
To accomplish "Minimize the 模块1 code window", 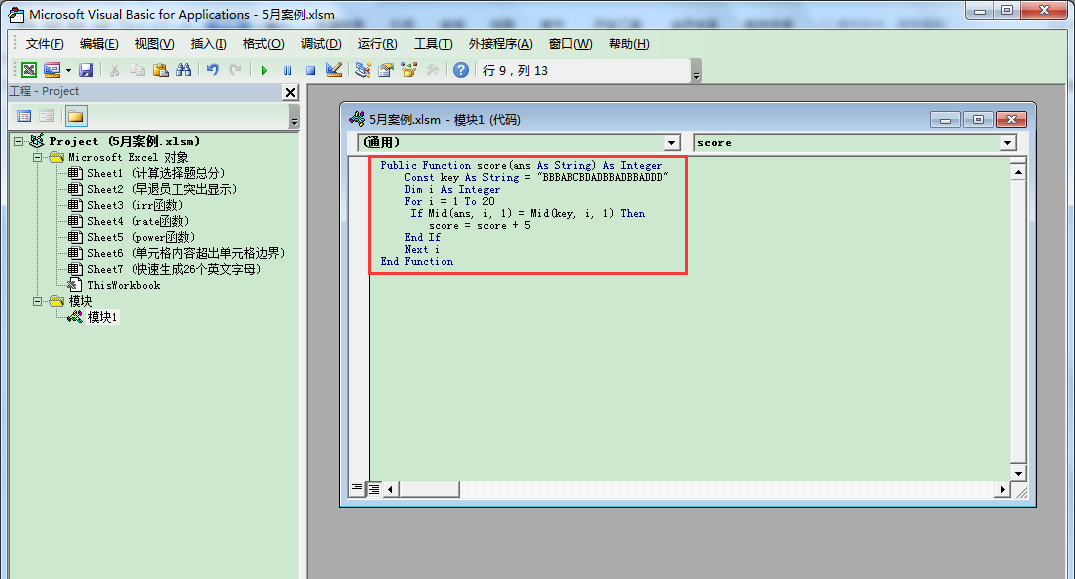I will pos(945,120).
